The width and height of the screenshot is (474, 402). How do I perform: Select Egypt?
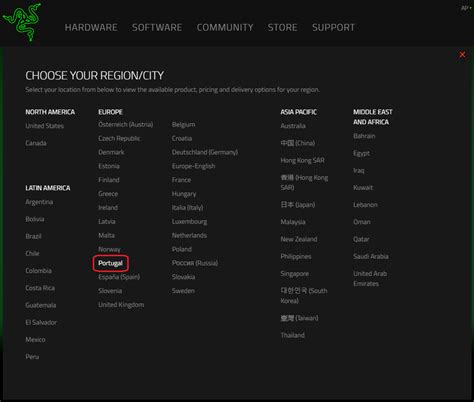point(362,153)
